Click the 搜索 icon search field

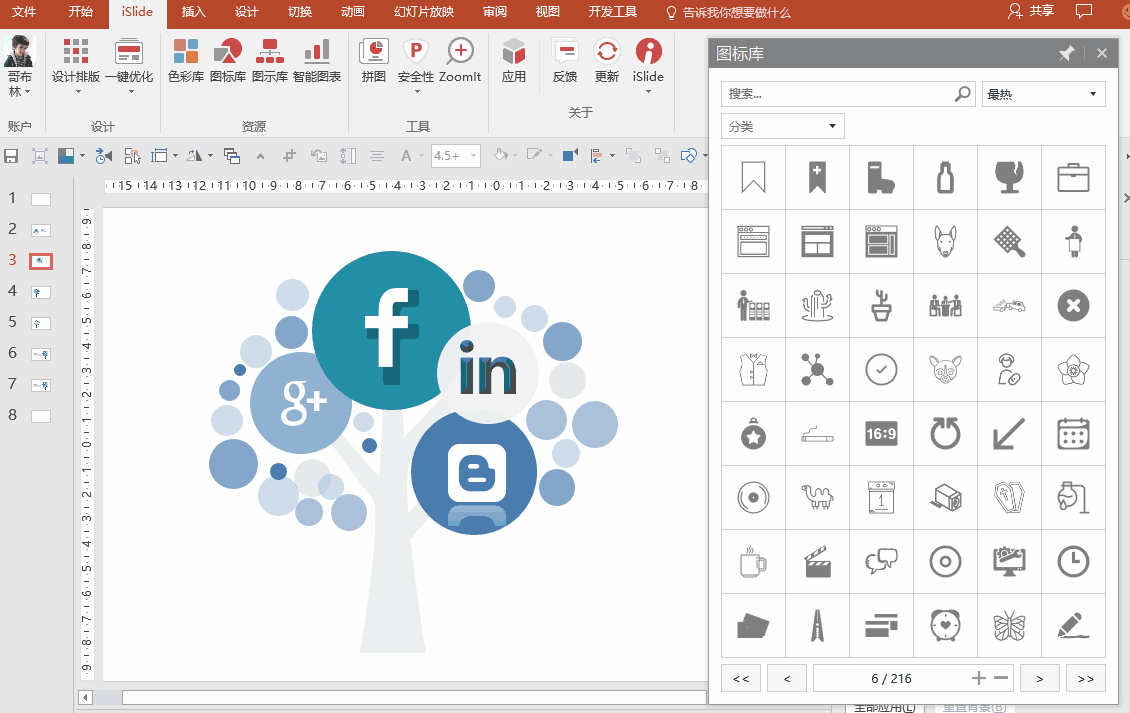(848, 94)
